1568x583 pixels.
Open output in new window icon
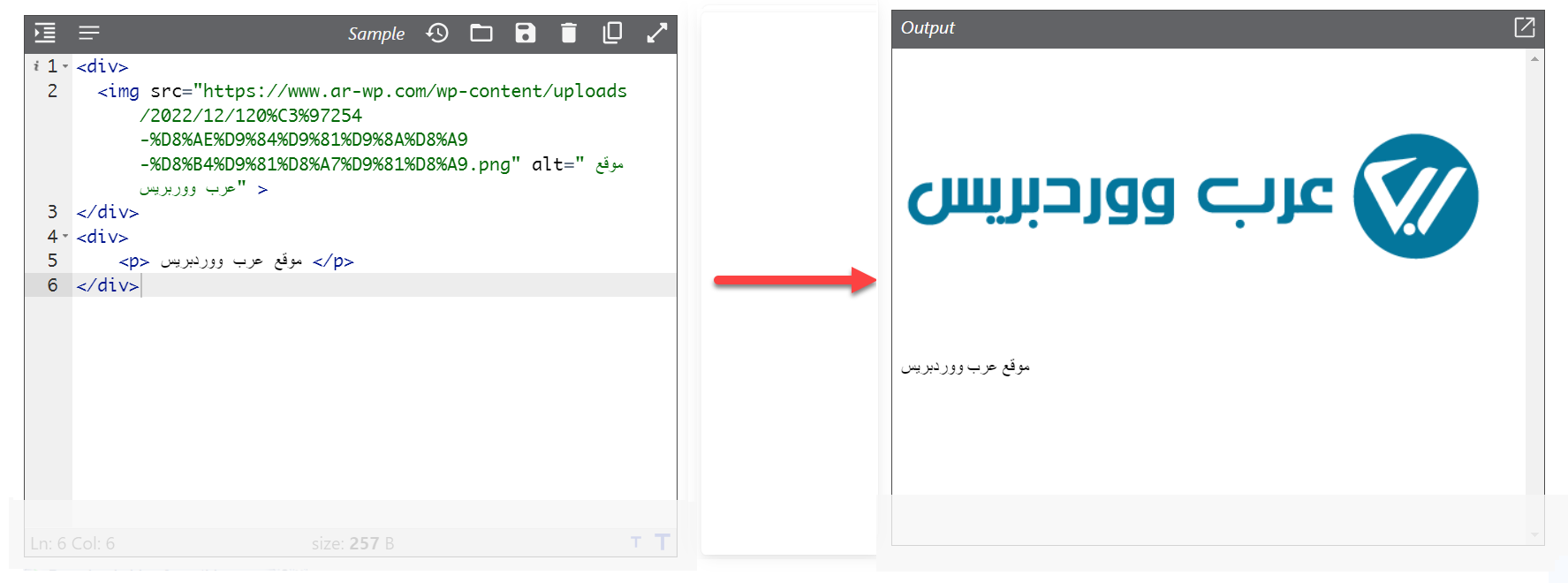point(1525,27)
